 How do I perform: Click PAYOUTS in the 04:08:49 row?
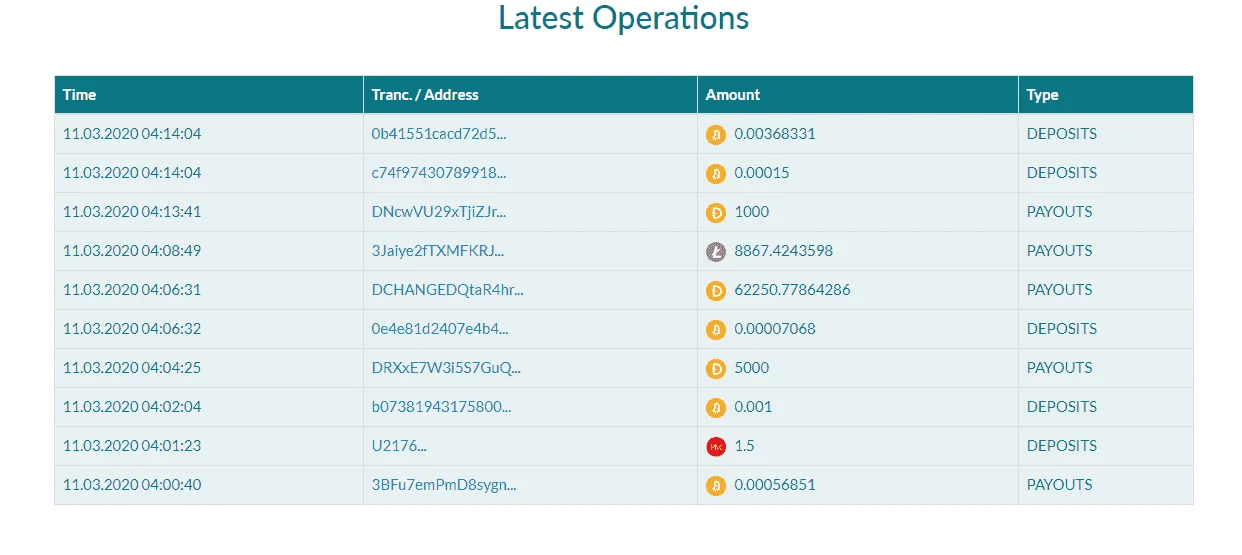[x=1060, y=251]
